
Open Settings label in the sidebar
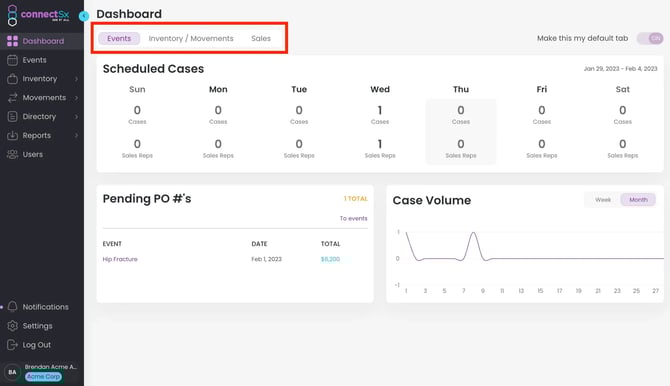38,326
